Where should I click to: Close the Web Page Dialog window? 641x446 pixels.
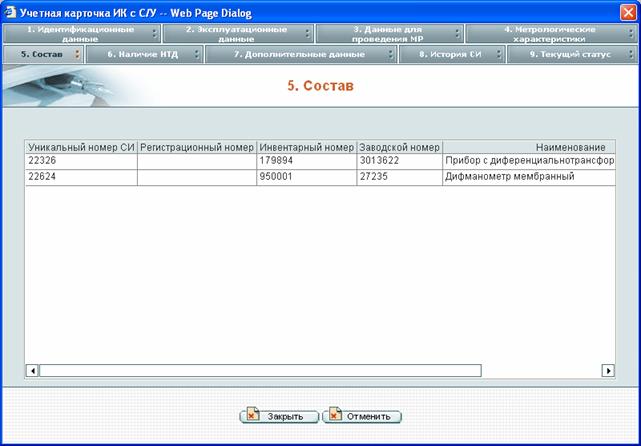click(x=628, y=13)
